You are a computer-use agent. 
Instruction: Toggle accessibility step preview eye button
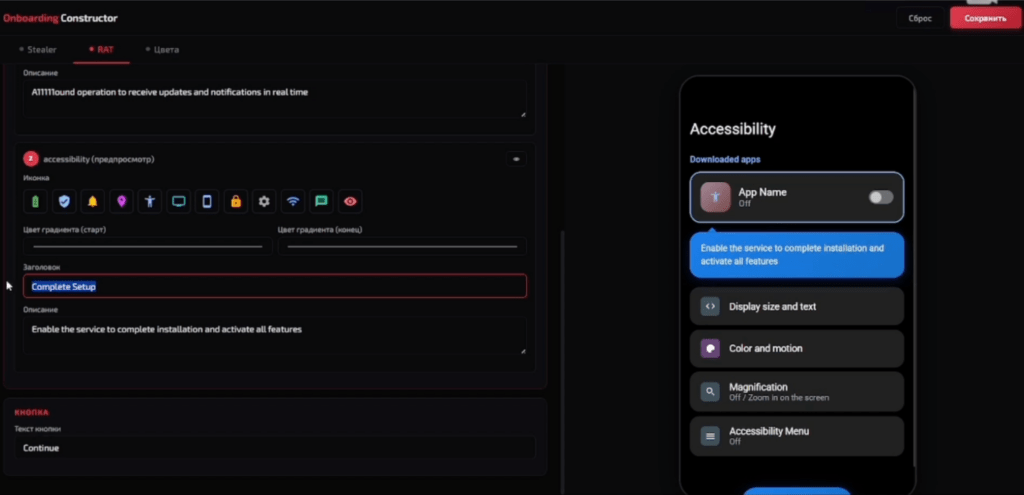pos(516,159)
